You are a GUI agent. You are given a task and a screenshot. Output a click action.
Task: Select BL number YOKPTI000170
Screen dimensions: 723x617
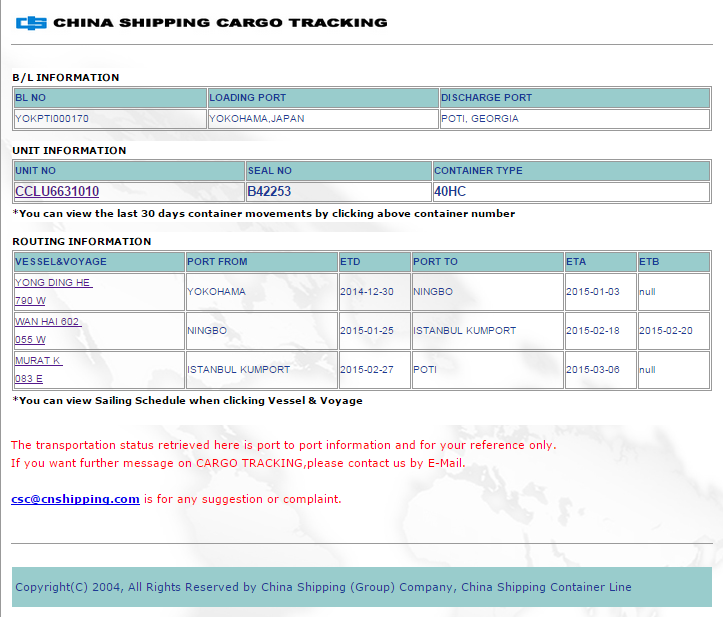(x=52, y=119)
